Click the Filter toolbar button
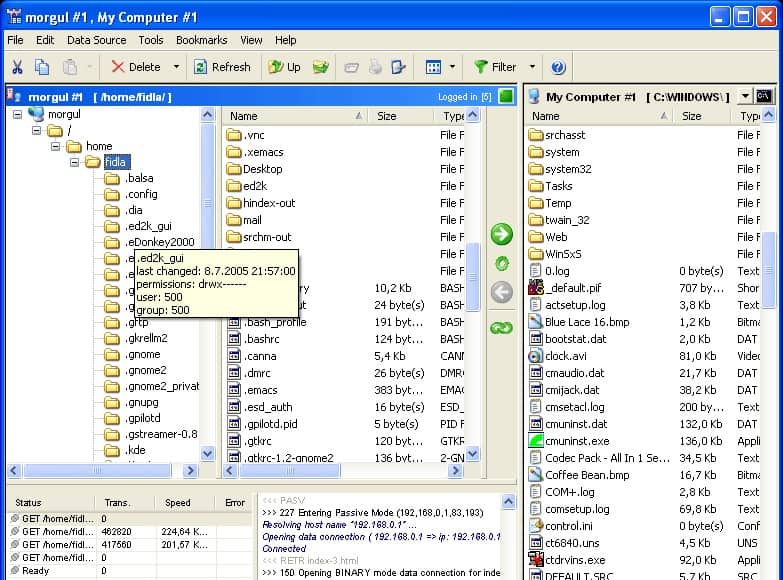The width and height of the screenshot is (783, 580). [495, 67]
